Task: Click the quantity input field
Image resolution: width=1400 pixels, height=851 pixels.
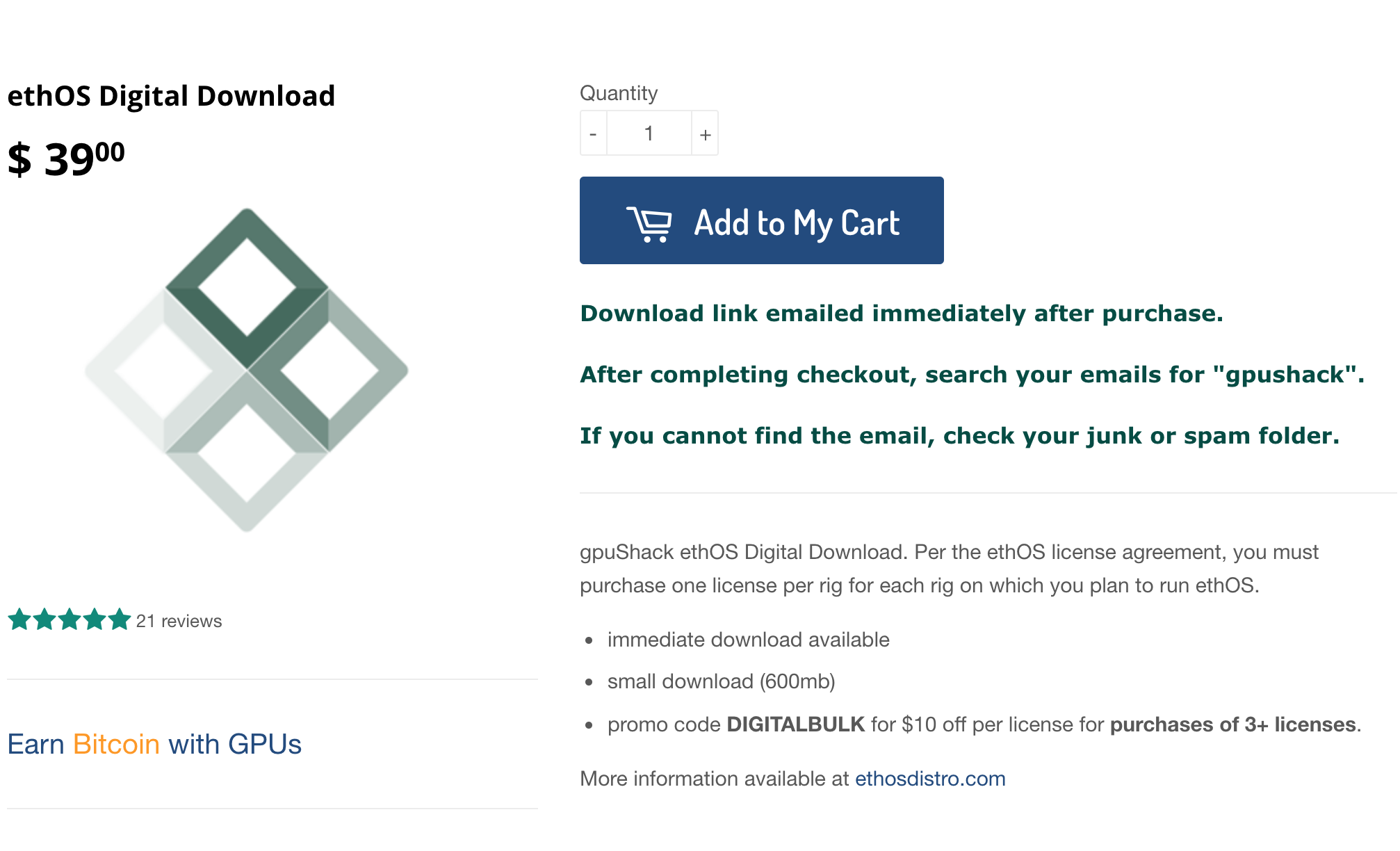Action: click(649, 133)
